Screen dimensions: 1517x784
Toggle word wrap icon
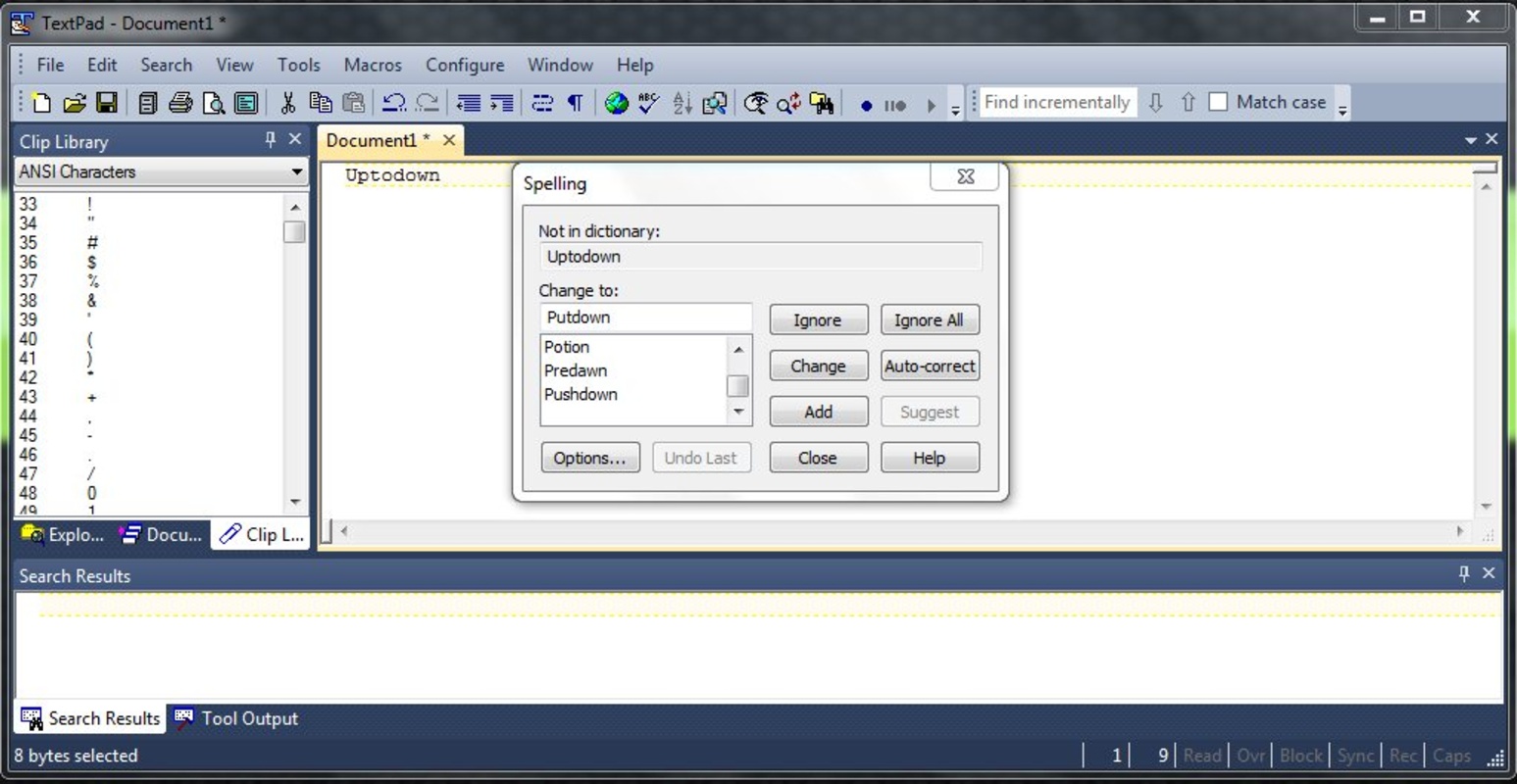click(542, 103)
